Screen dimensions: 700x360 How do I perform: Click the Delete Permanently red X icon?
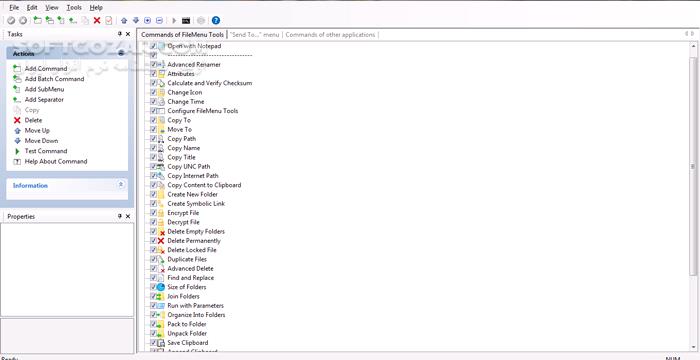click(161, 241)
